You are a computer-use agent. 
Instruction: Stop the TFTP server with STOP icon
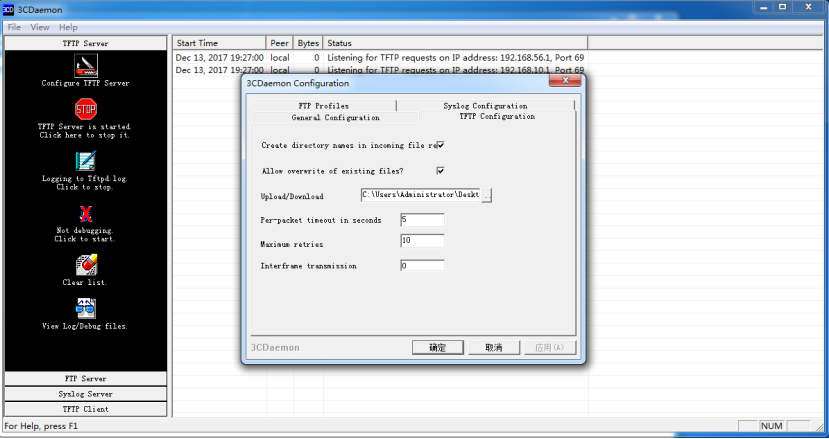pos(86,109)
